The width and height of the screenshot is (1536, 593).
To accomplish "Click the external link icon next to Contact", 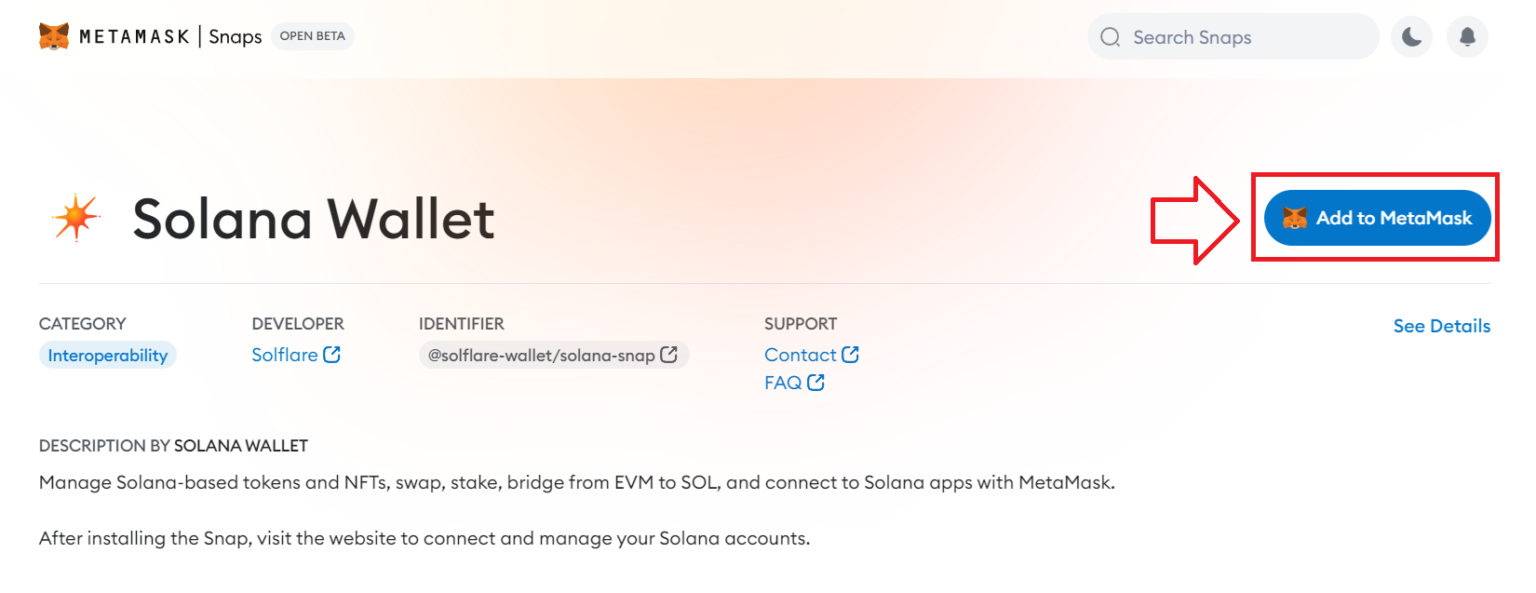I will point(852,354).
